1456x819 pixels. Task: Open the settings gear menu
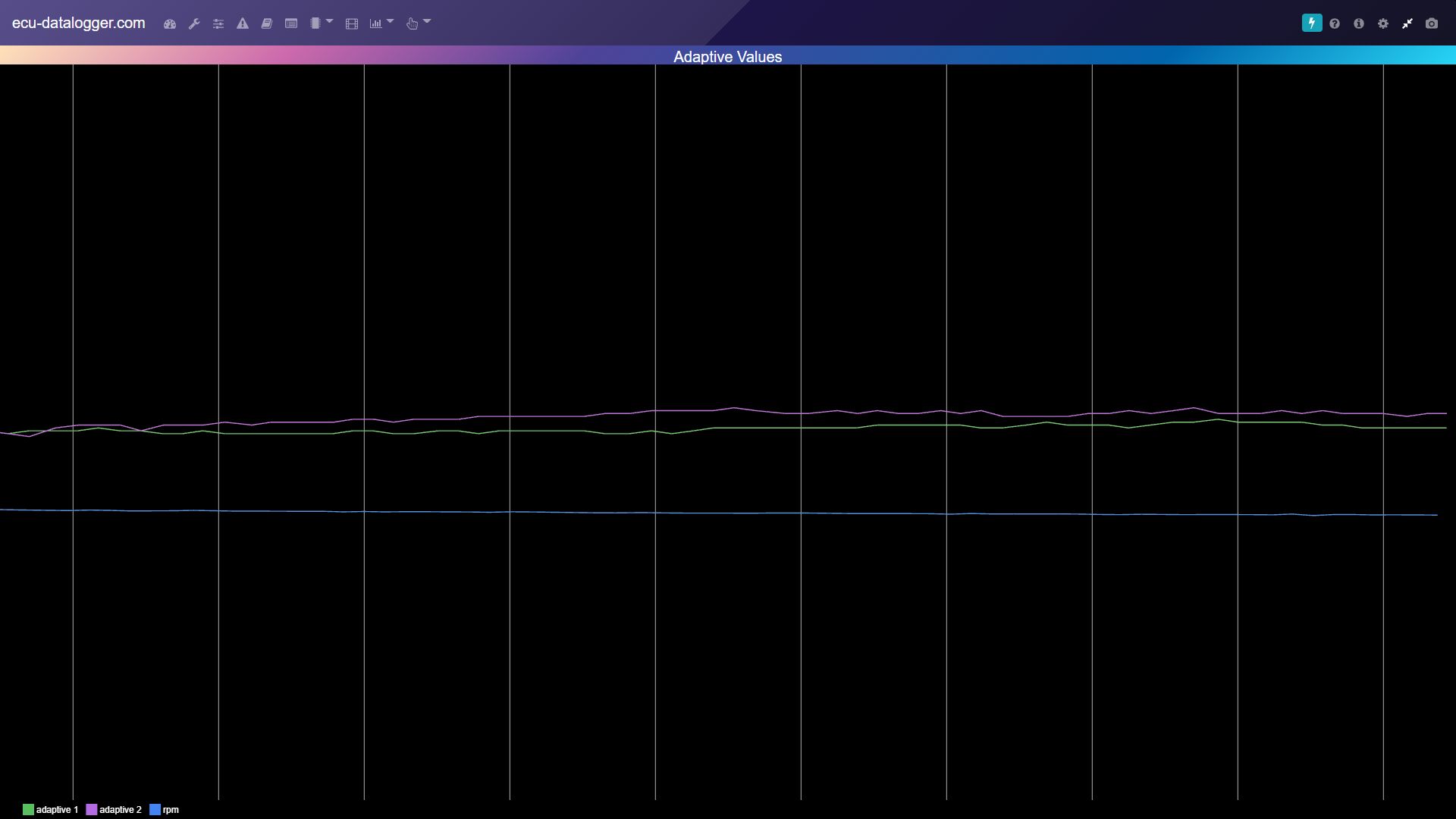[x=1383, y=24]
